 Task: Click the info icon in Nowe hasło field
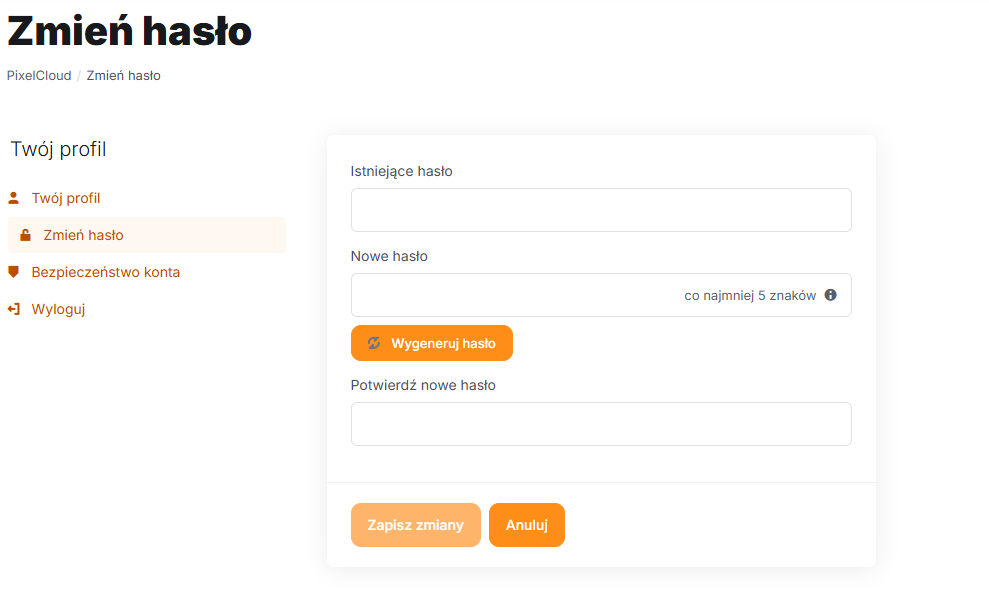click(x=830, y=295)
